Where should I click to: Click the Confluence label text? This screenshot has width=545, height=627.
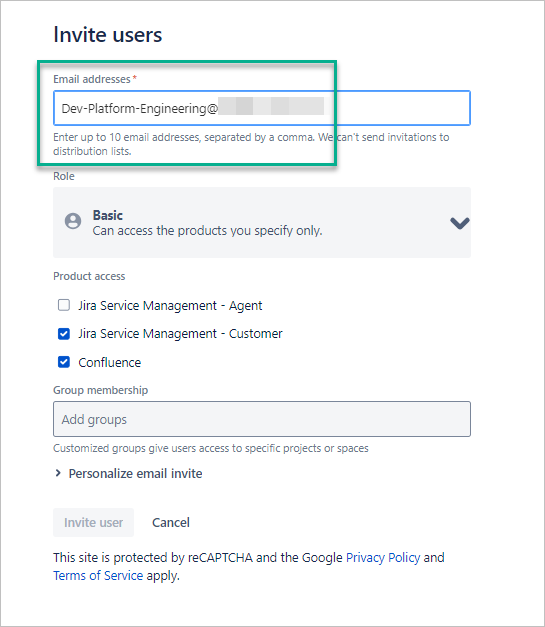(110, 363)
